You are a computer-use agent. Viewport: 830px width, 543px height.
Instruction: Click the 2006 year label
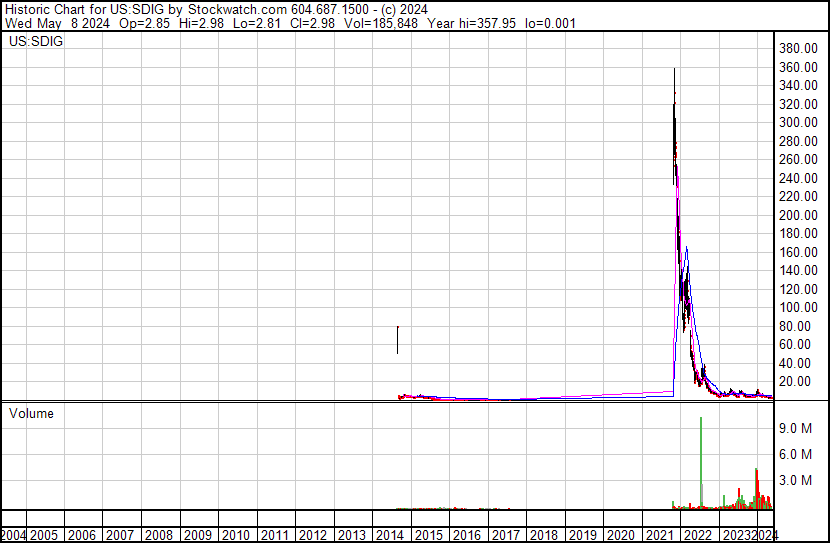pyautogui.click(x=82, y=535)
